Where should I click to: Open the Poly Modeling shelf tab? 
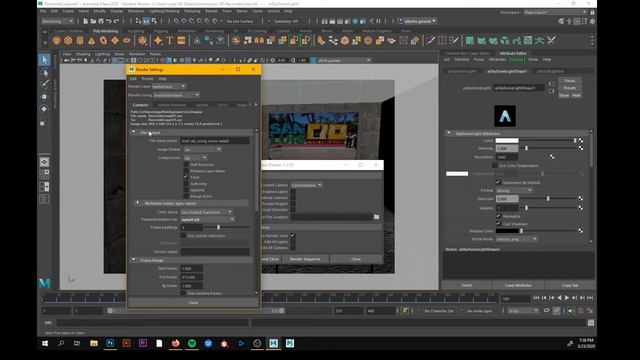coord(105,31)
